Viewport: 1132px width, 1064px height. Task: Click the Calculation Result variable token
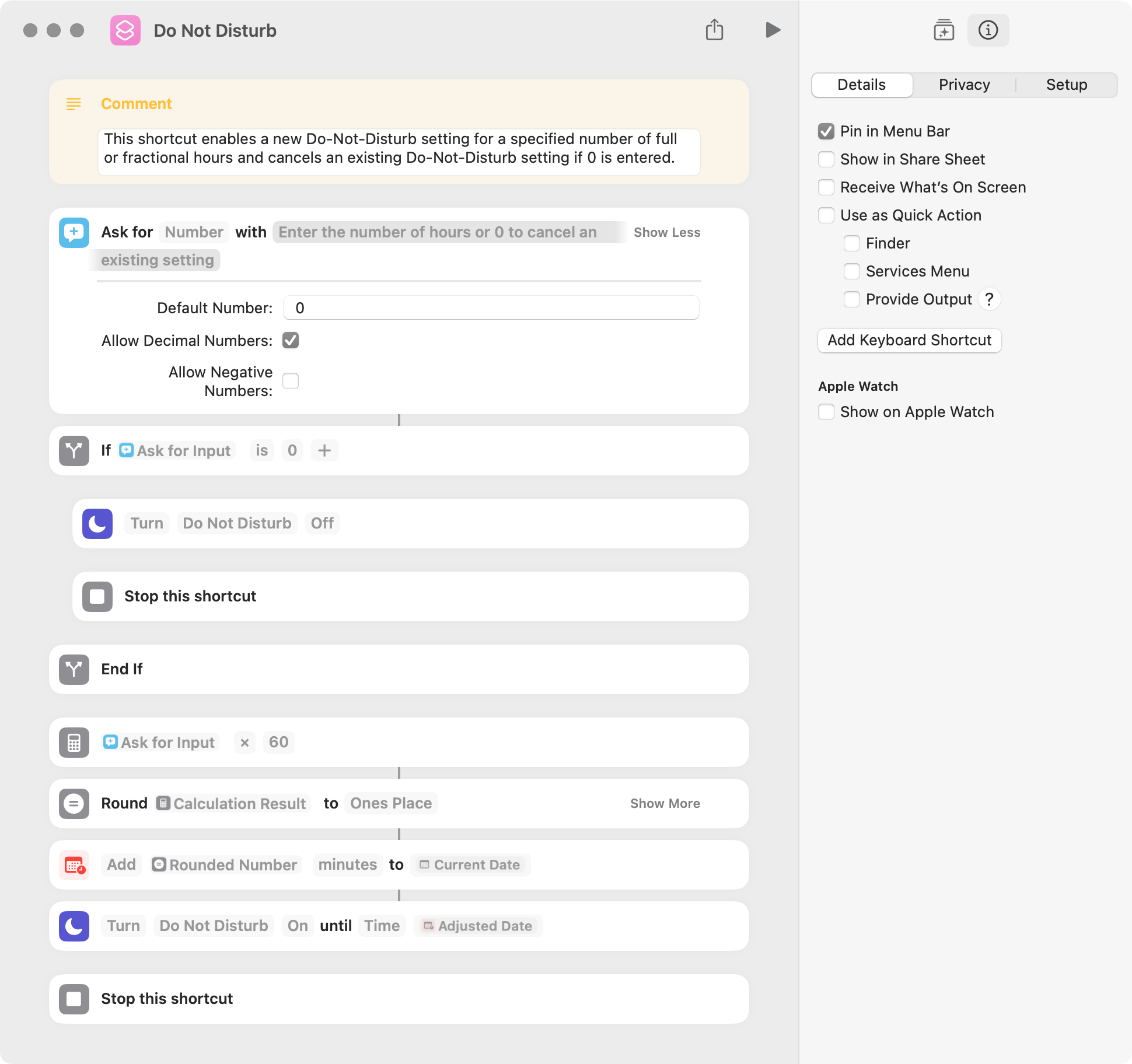[232, 803]
